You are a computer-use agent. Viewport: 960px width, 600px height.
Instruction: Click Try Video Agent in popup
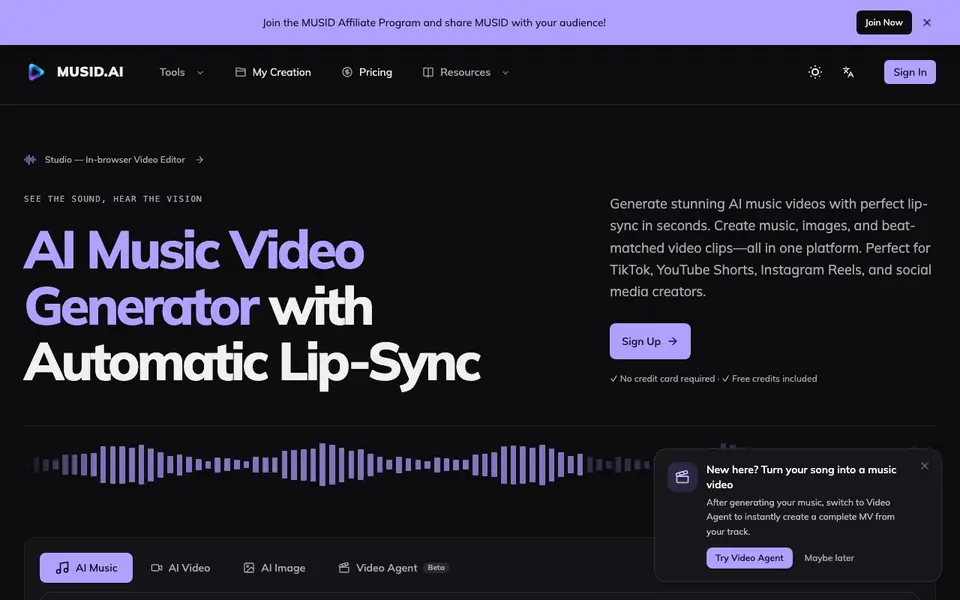pyautogui.click(x=749, y=558)
